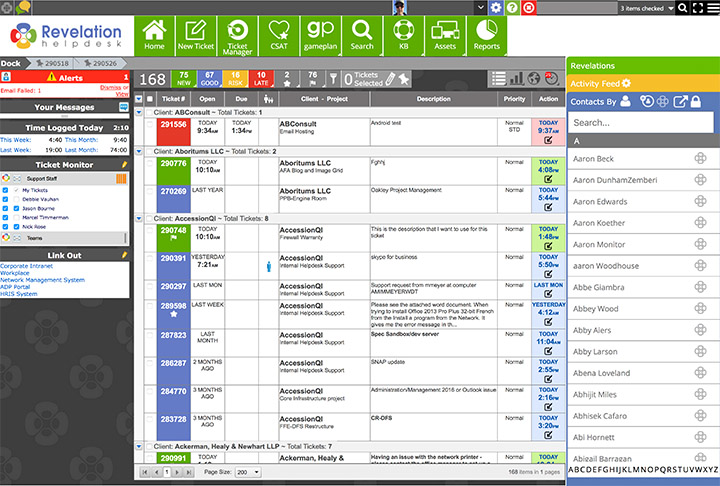Click 'Dismiss or View' link in Alerts

pyautogui.click(x=114, y=90)
